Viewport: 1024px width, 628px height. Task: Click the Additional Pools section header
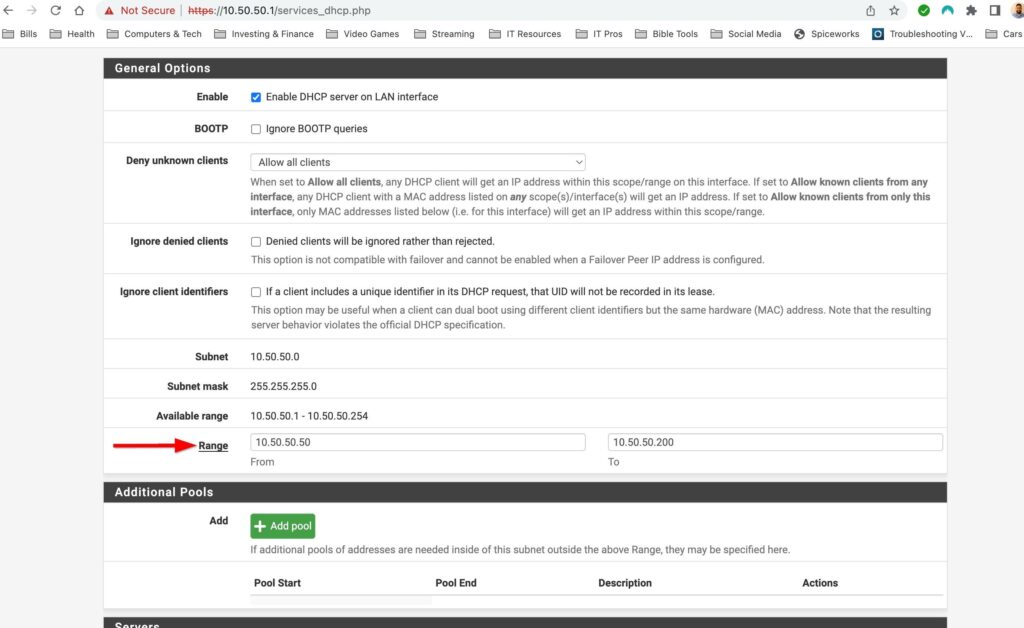[525, 492]
